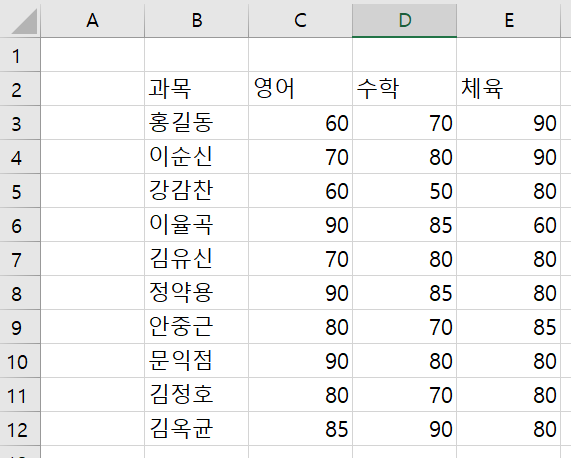The image size is (571, 458).
Task: Click 홍길동's 영어 score 60
Action: pos(300,123)
